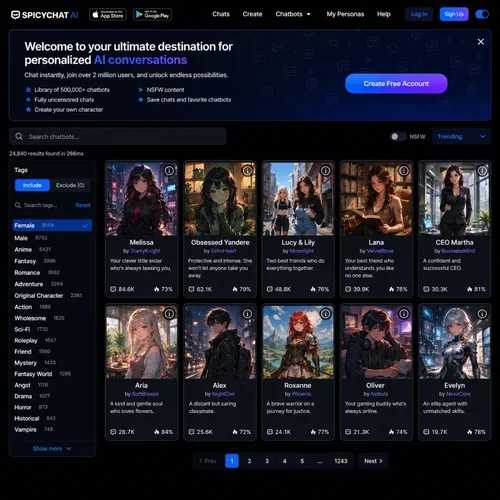Open info icon on Oliver card
The image size is (500, 500).
[404, 314]
